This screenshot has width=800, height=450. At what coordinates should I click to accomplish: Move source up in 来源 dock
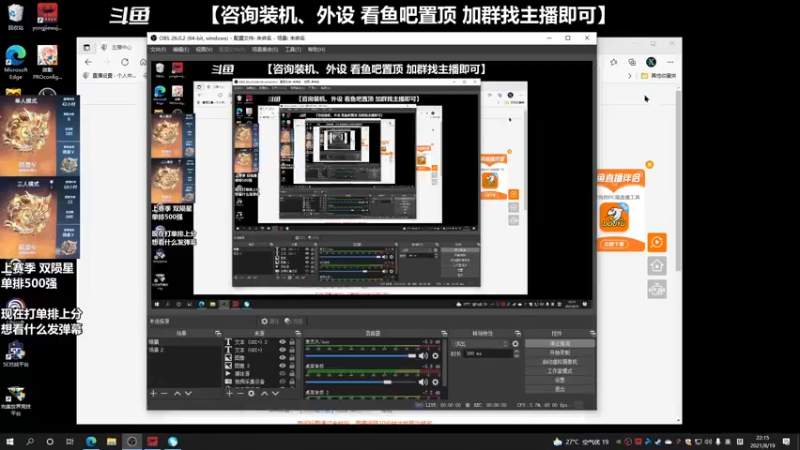pos(264,393)
